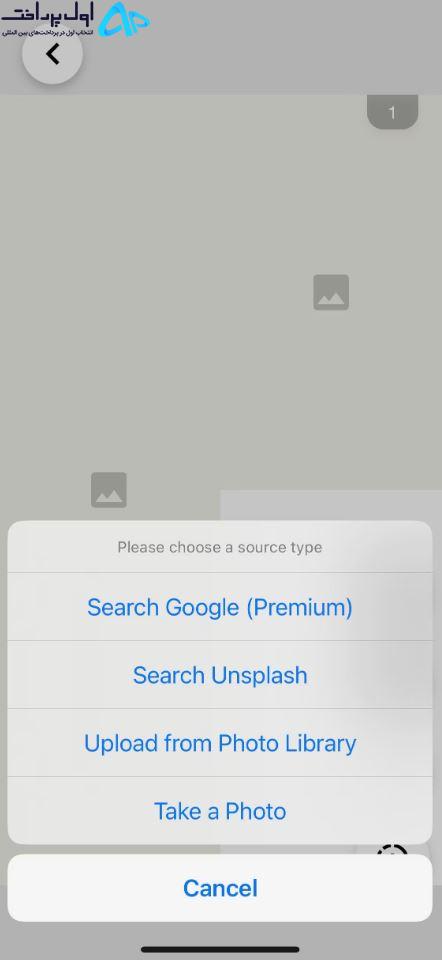Select Search Unsplash option
This screenshot has height=960, width=442.
tap(220, 675)
